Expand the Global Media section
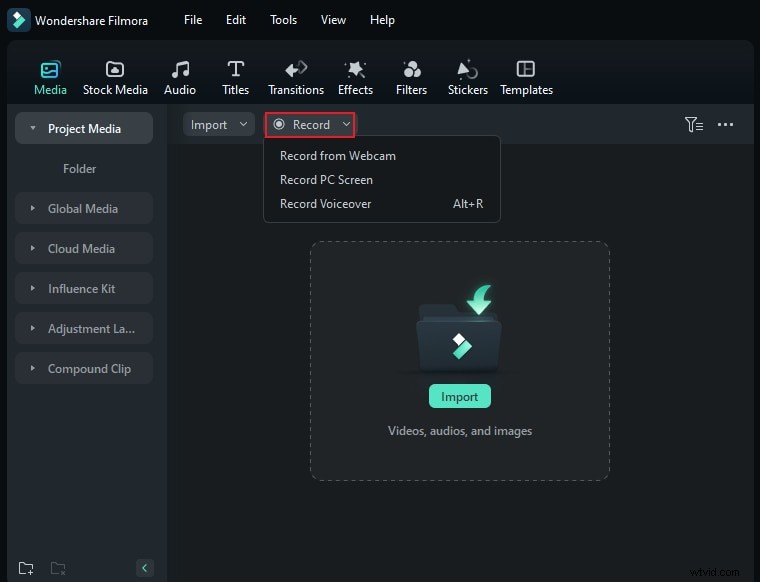 [84, 209]
